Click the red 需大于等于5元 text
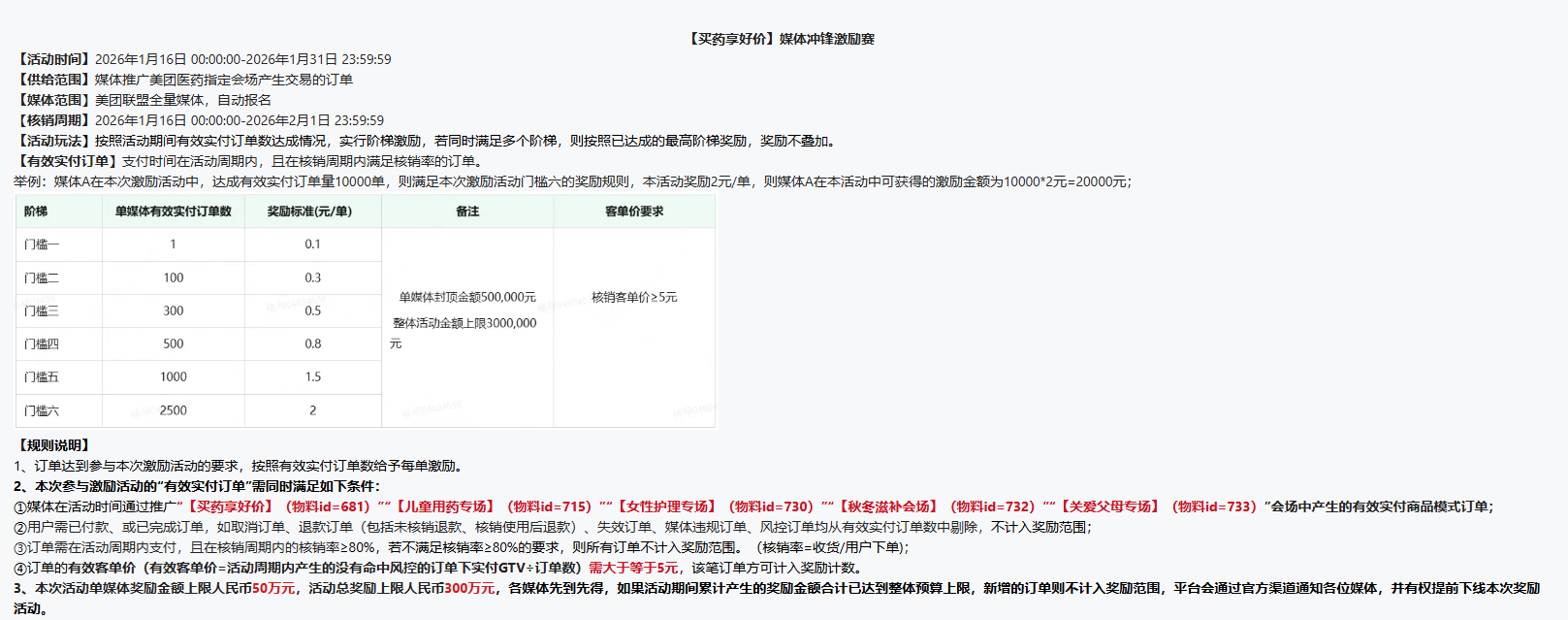This screenshot has height=620, width=1568. pyautogui.click(x=633, y=568)
